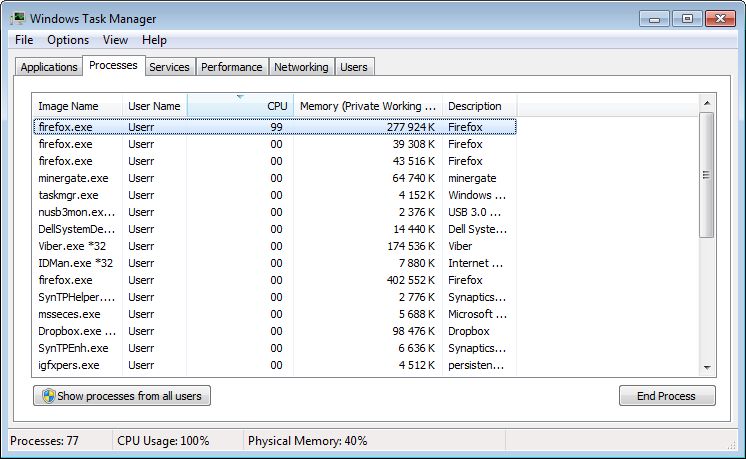Minimize the Task Manager window
Image resolution: width=746 pixels, height=459 pixels.
tap(654, 19)
